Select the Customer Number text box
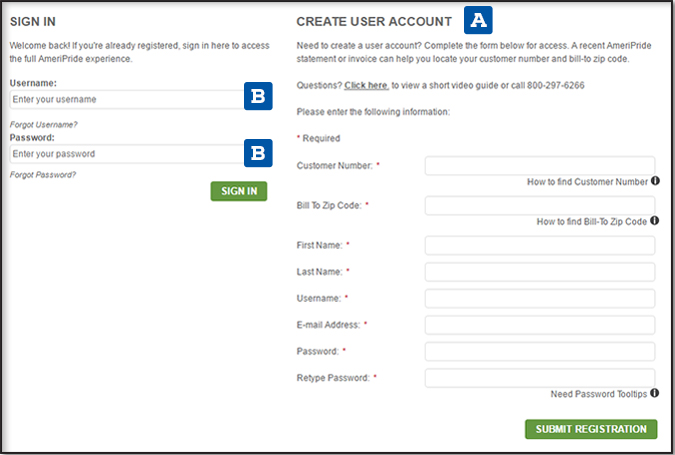 (539, 165)
